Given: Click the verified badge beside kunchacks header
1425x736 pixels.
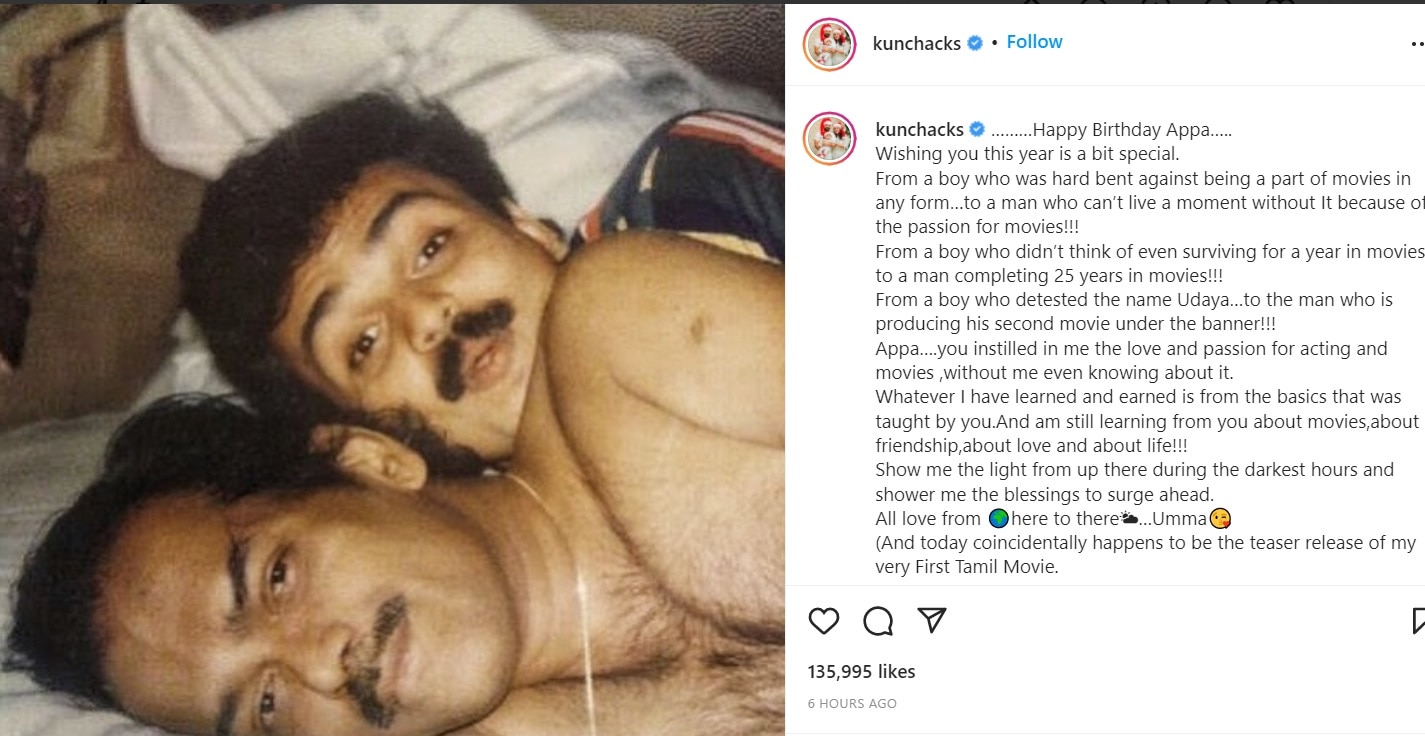Looking at the screenshot, I should 973,42.
